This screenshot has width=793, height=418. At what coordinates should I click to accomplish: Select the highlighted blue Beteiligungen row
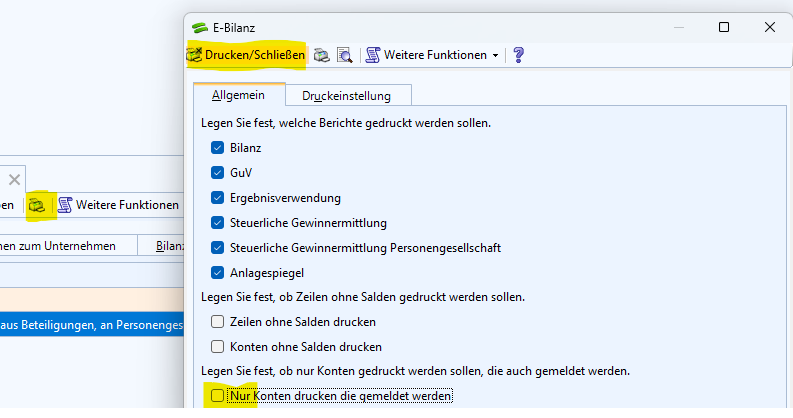point(90,325)
